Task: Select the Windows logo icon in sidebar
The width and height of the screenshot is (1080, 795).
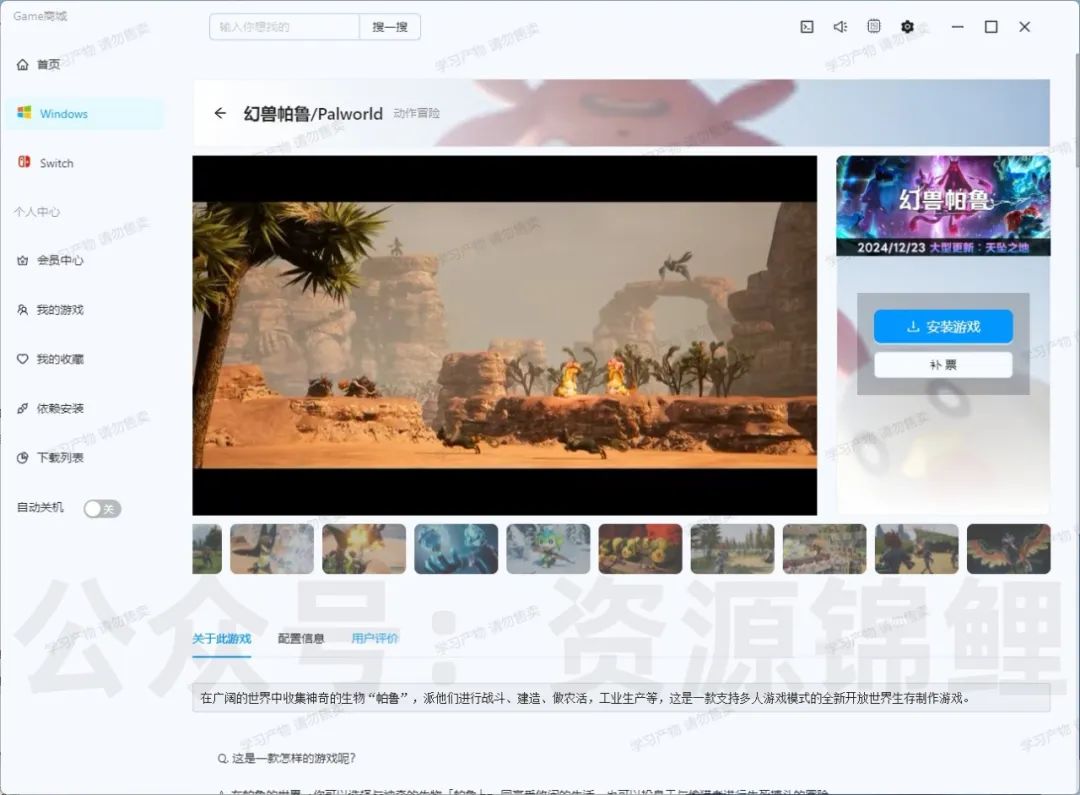Action: coord(24,113)
